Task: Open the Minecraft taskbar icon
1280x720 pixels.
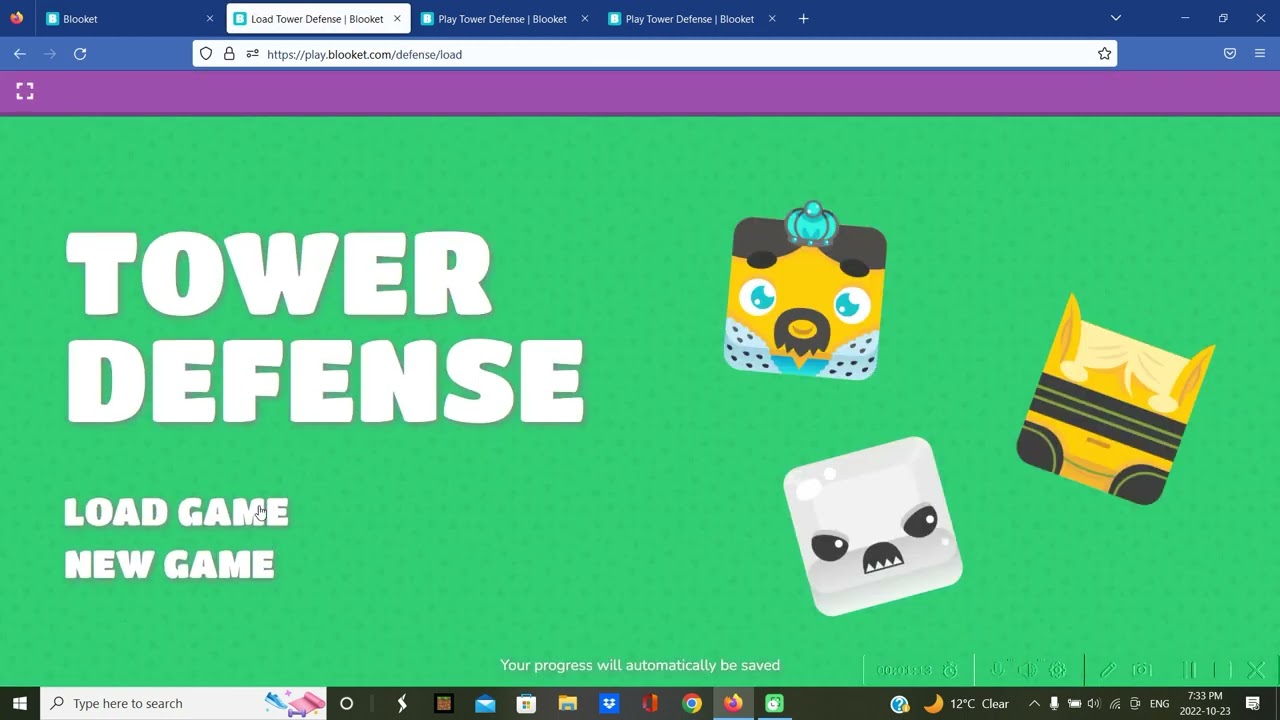Action: (444, 703)
